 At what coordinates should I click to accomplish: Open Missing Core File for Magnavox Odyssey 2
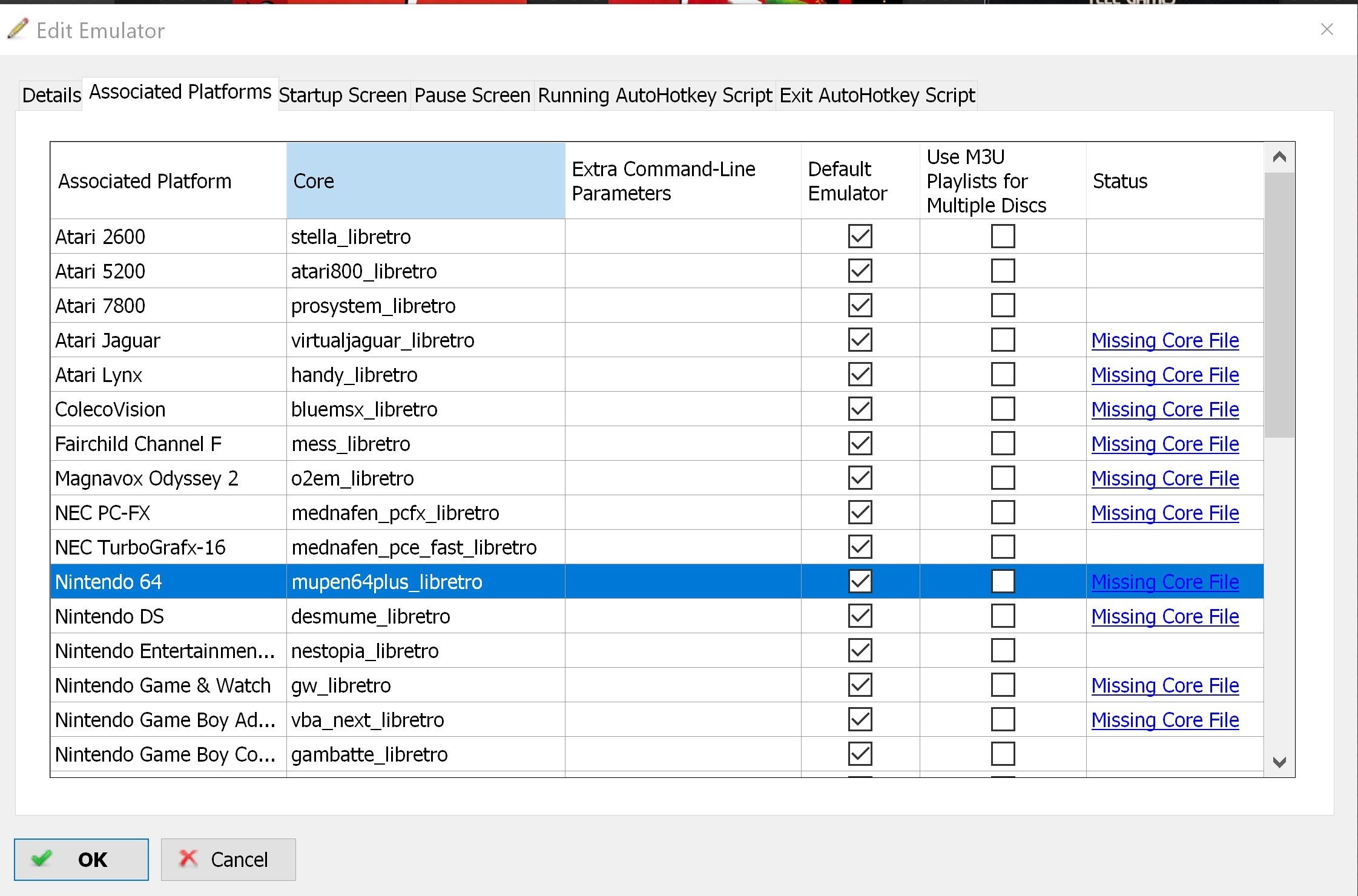click(1165, 478)
